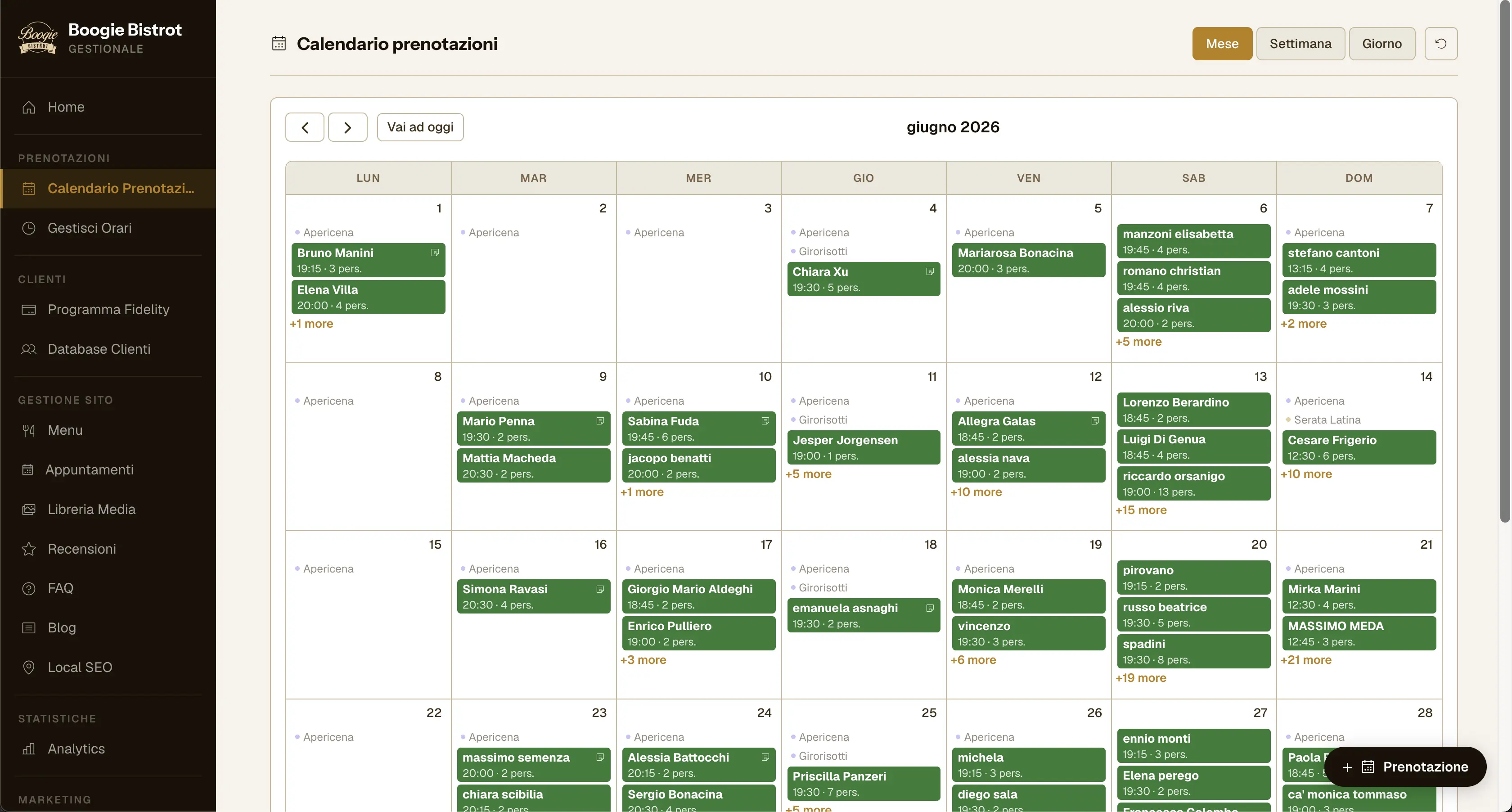Click note icon on emanuela asnaghi booking

tap(930, 608)
